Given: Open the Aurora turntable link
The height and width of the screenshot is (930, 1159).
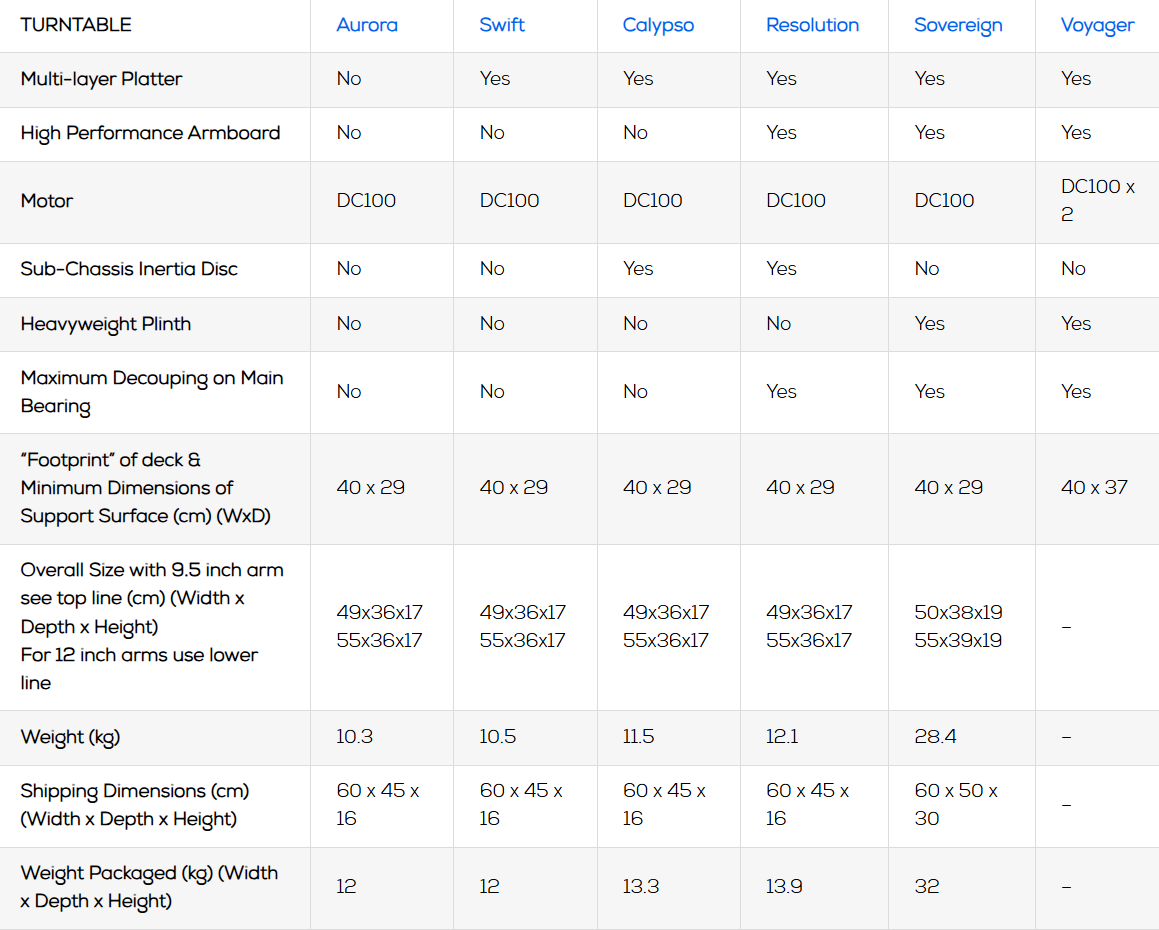Looking at the screenshot, I should (x=367, y=25).
